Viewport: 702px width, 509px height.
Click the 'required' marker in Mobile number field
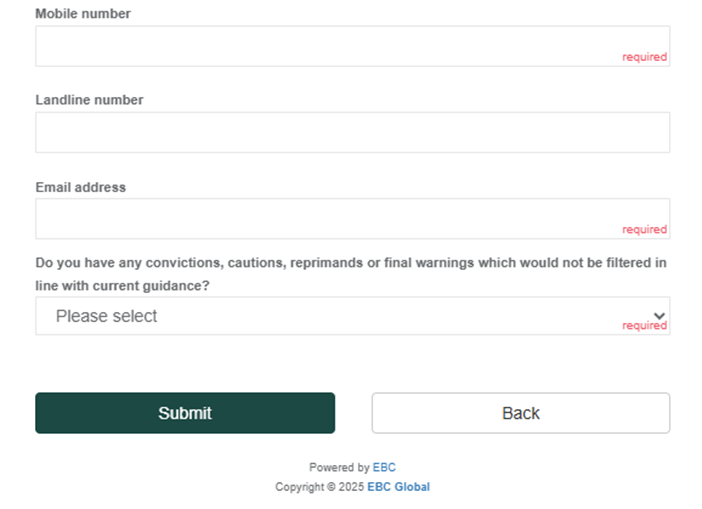click(x=644, y=57)
